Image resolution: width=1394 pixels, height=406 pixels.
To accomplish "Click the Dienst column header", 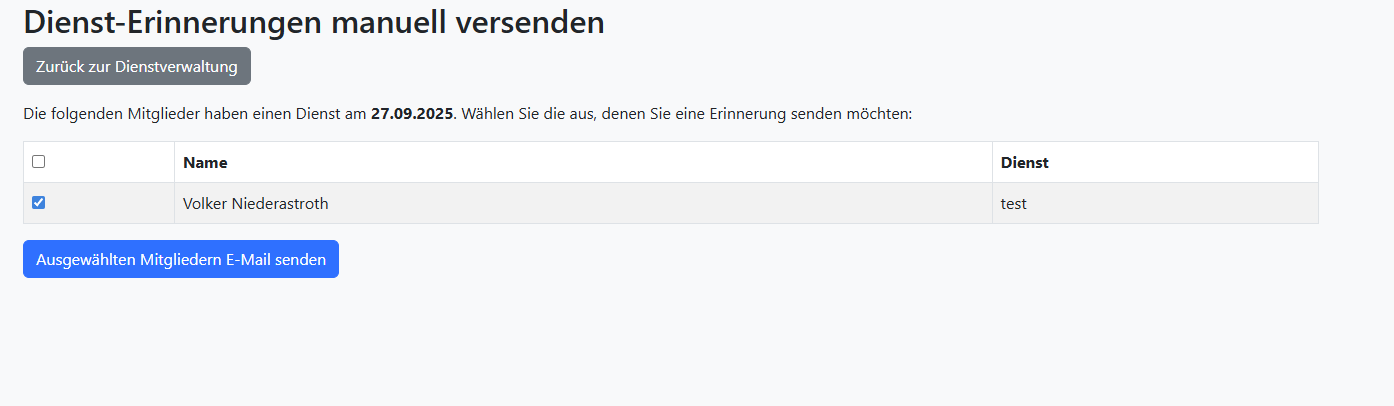I will pyautogui.click(x=1024, y=162).
